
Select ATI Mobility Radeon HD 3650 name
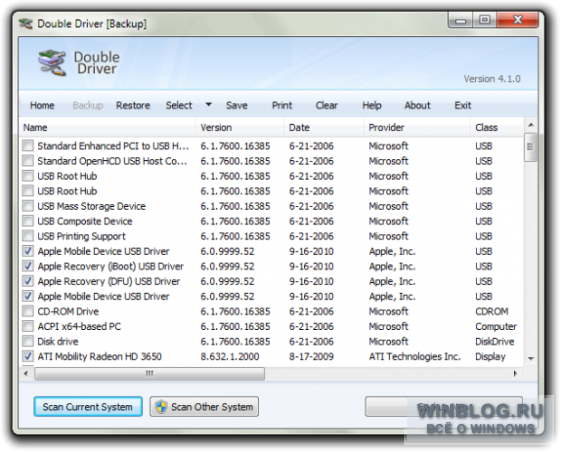coord(99,356)
